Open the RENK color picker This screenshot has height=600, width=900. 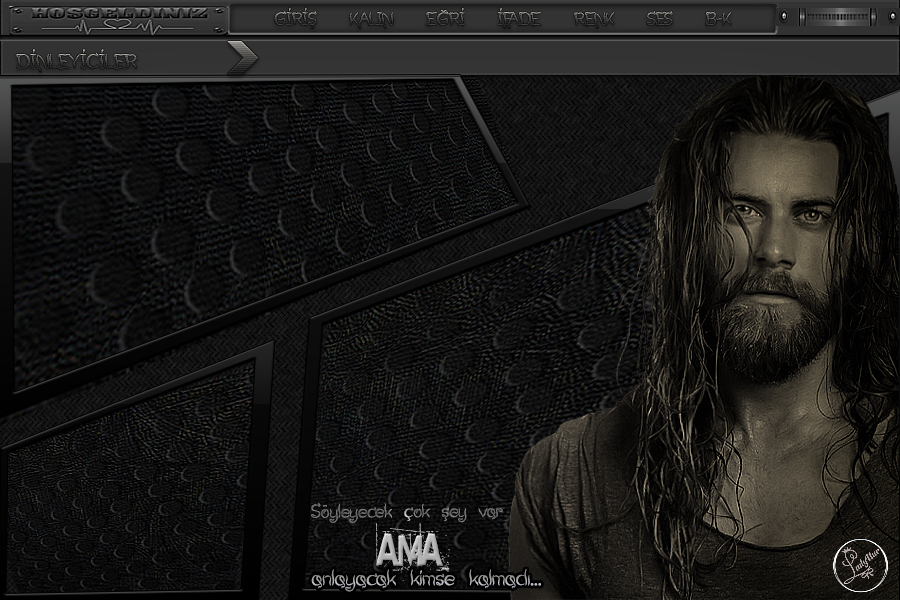594,19
